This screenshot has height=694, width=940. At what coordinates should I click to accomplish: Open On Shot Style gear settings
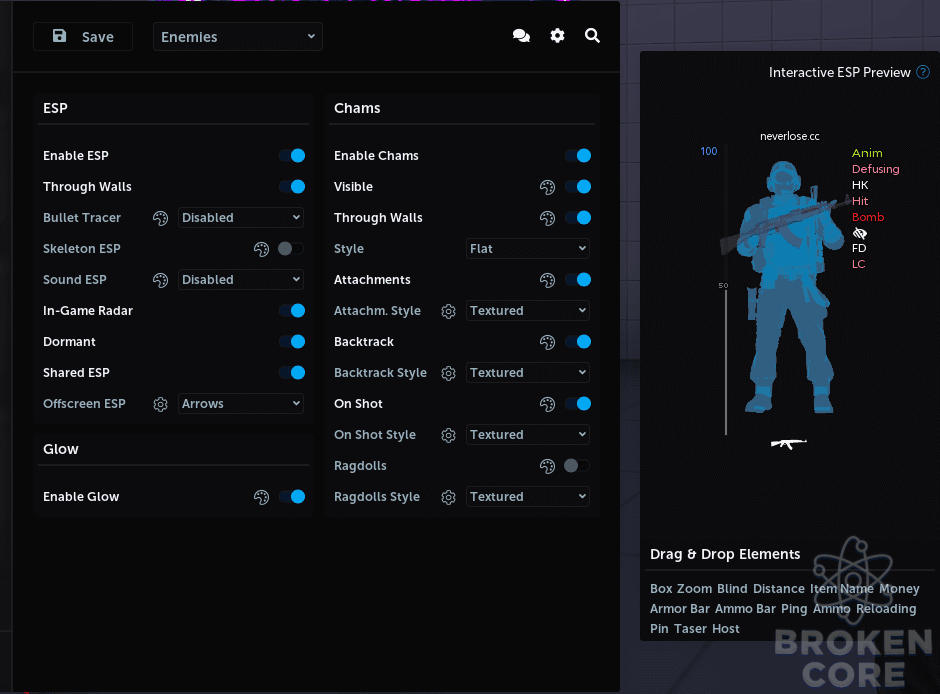click(448, 435)
